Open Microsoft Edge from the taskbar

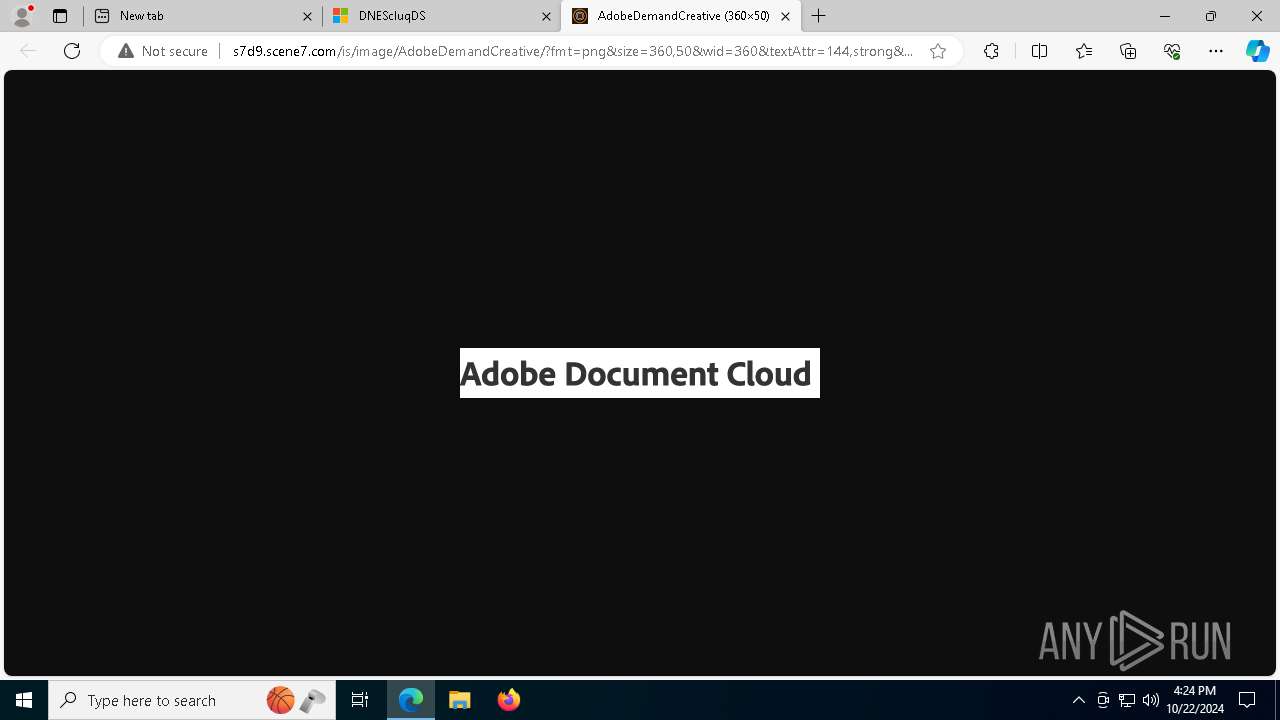coord(411,700)
